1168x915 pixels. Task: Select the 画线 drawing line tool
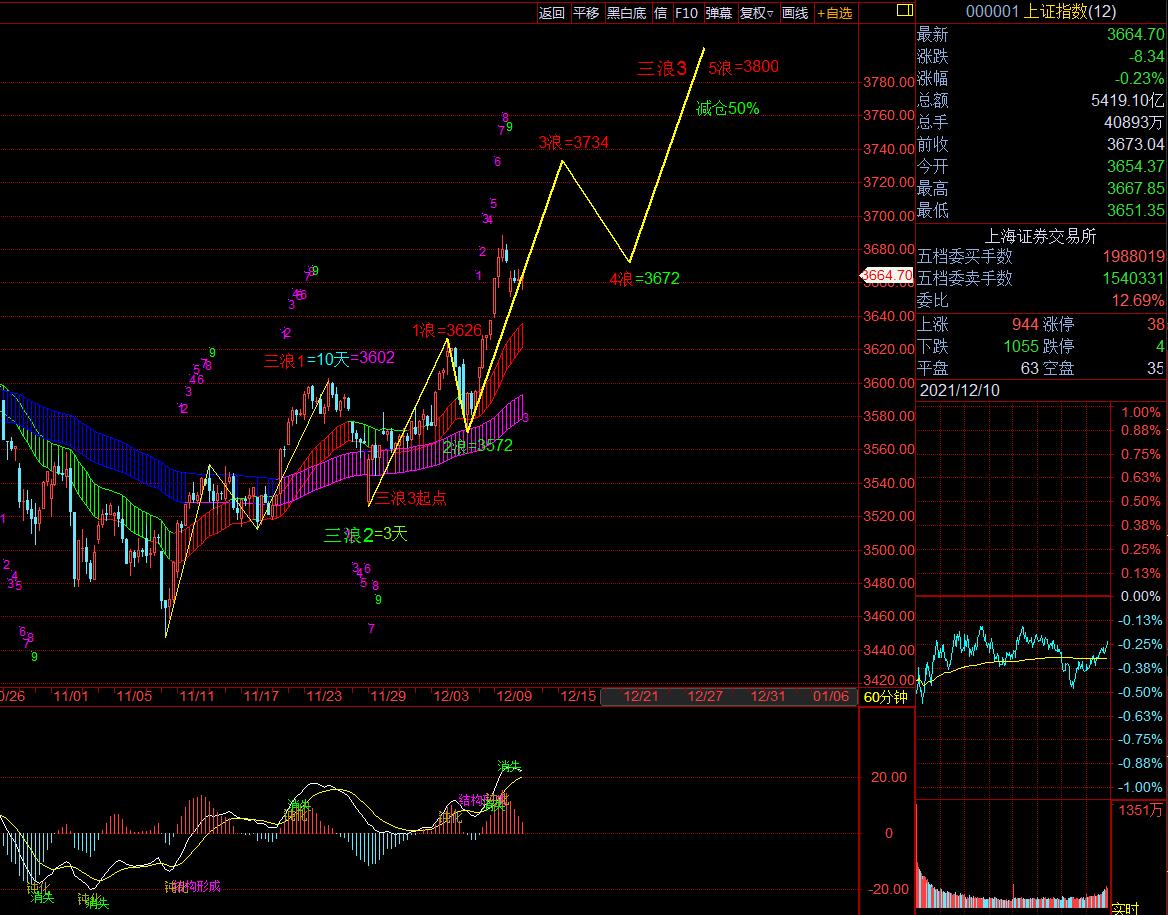[795, 13]
